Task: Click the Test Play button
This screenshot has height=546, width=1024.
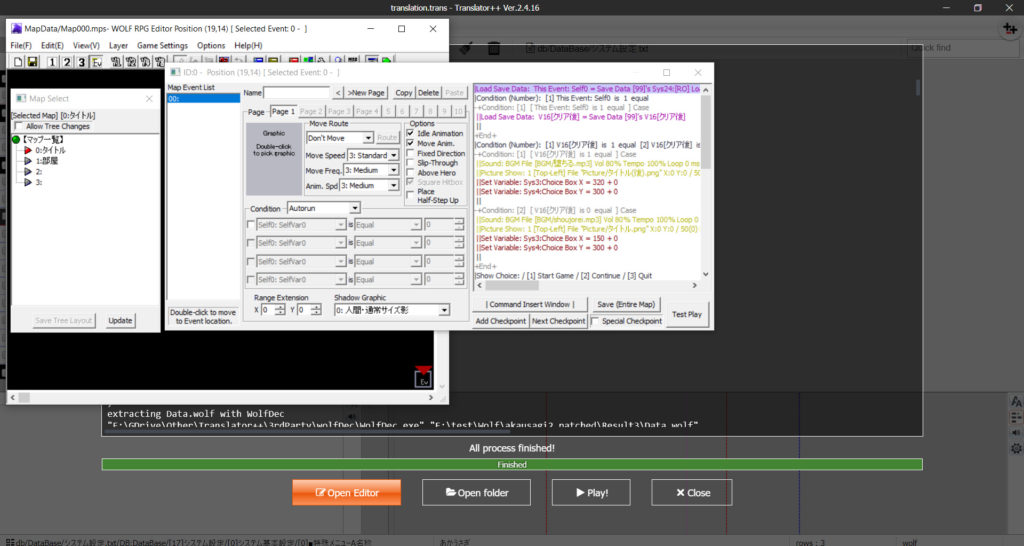Action: (687, 314)
